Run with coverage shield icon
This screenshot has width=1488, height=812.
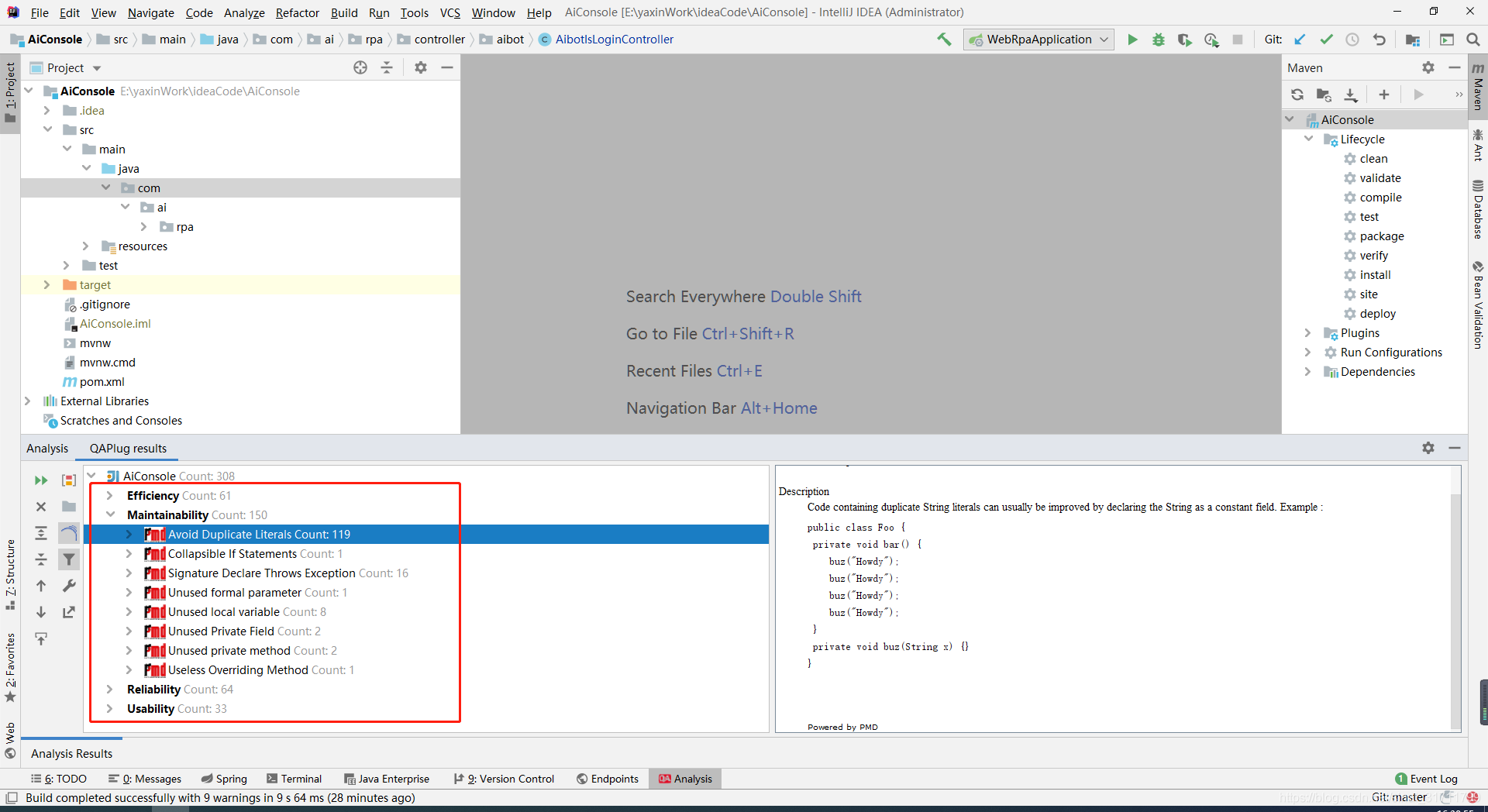coord(1184,40)
